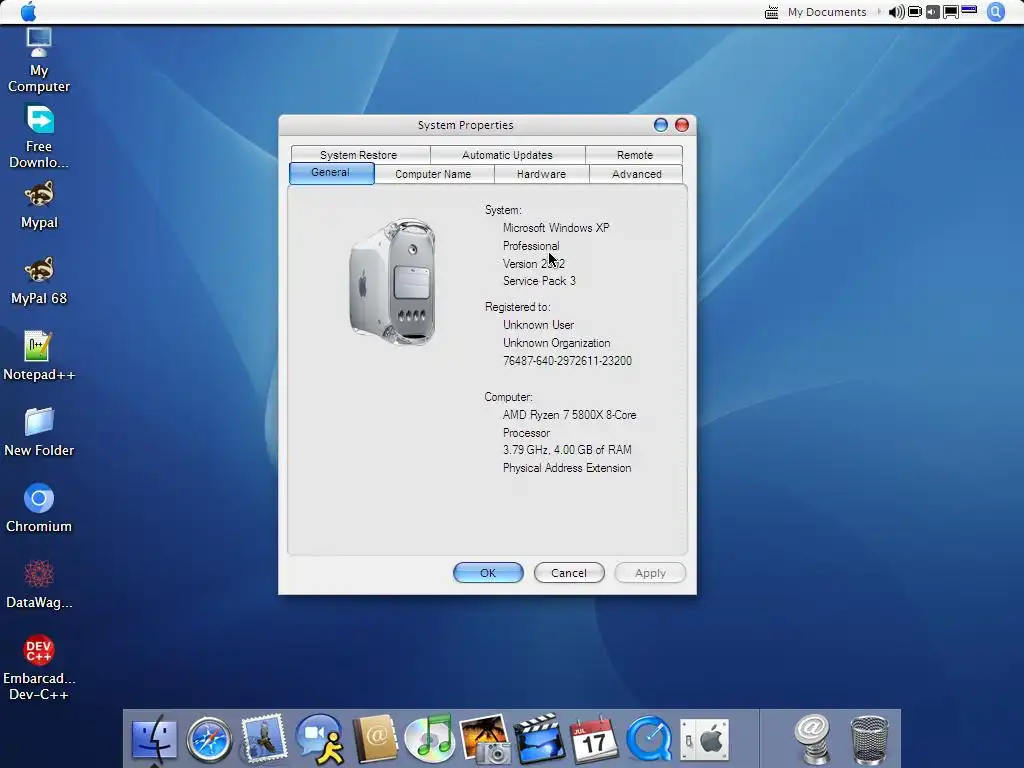Confirm with the OK button
1024x768 pixels.
pos(488,573)
